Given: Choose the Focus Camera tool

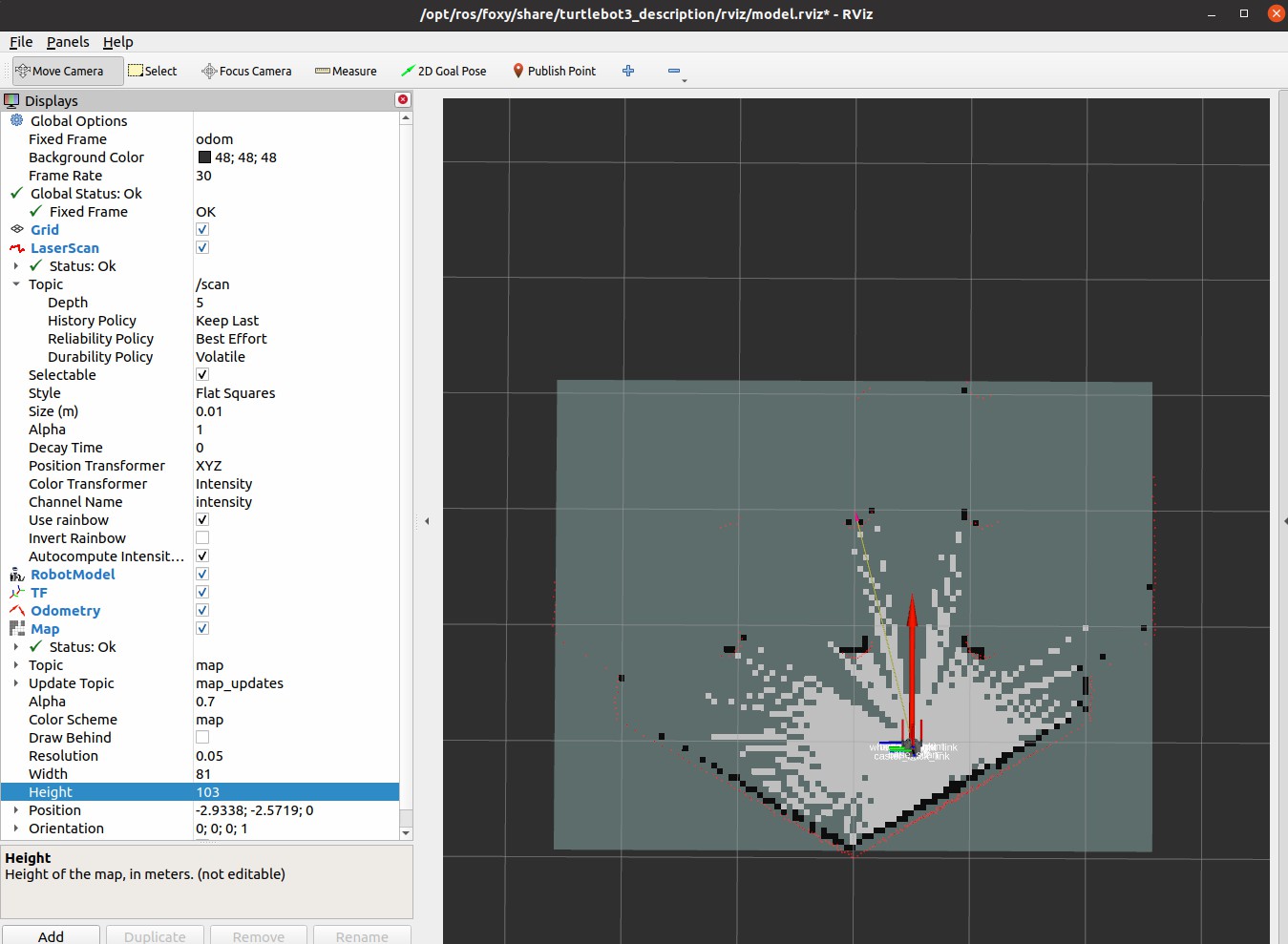Looking at the screenshot, I should tap(246, 71).
